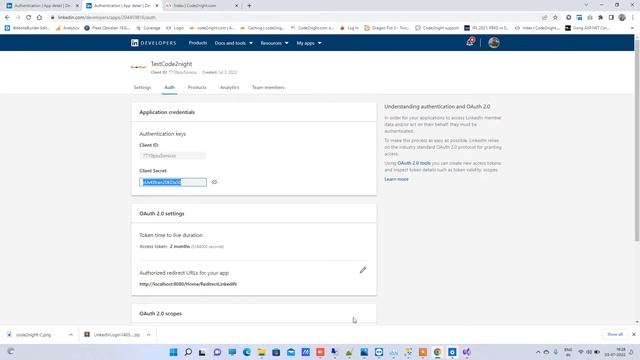The image size is (640, 360).
Task: Open the Team members tab
Action: (x=268, y=87)
